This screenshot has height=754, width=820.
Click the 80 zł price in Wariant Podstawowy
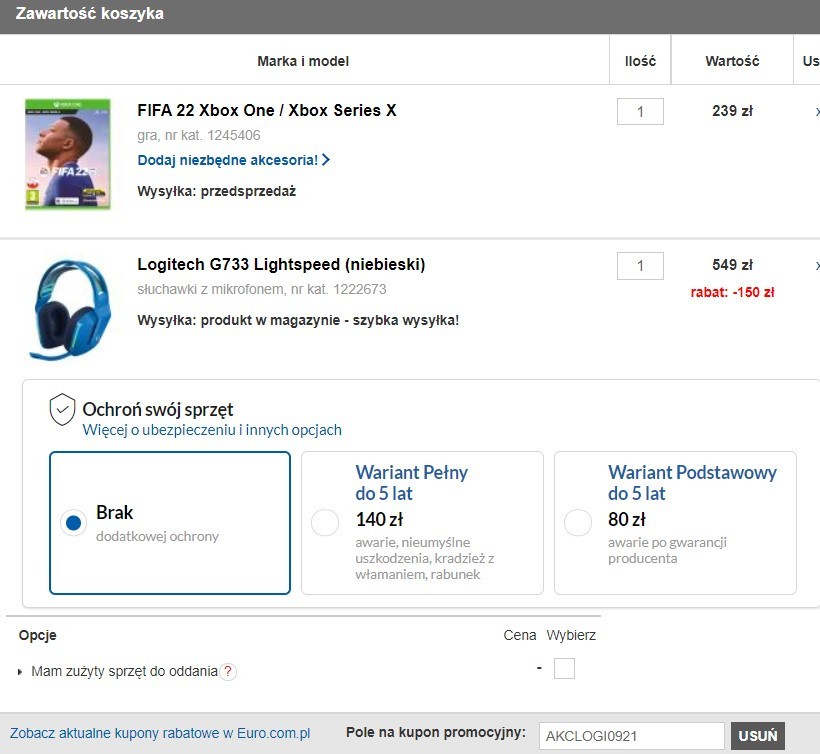pyautogui.click(x=627, y=519)
